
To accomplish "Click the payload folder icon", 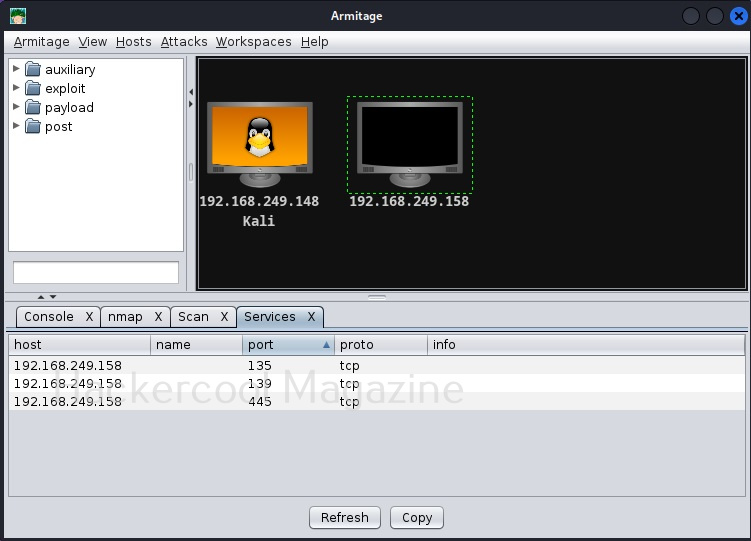I will (x=33, y=107).
